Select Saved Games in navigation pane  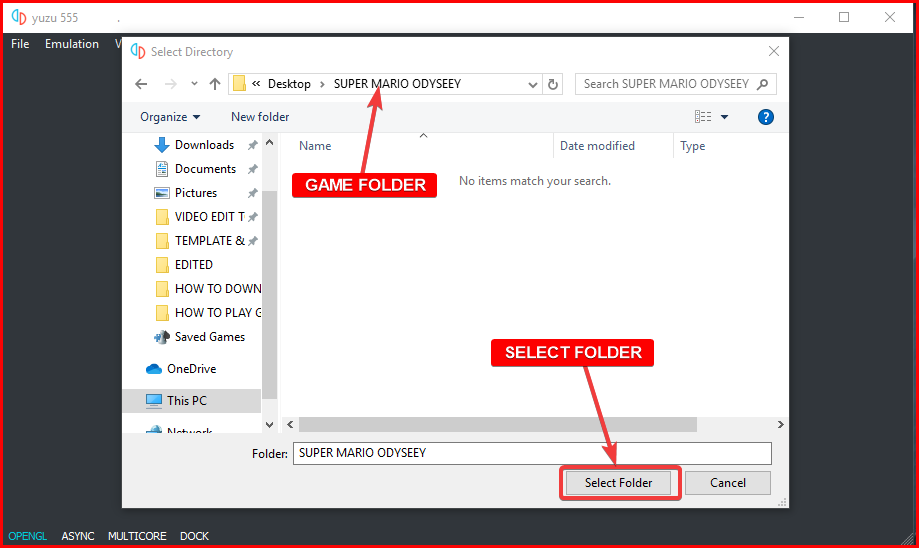pyautogui.click(x=209, y=337)
